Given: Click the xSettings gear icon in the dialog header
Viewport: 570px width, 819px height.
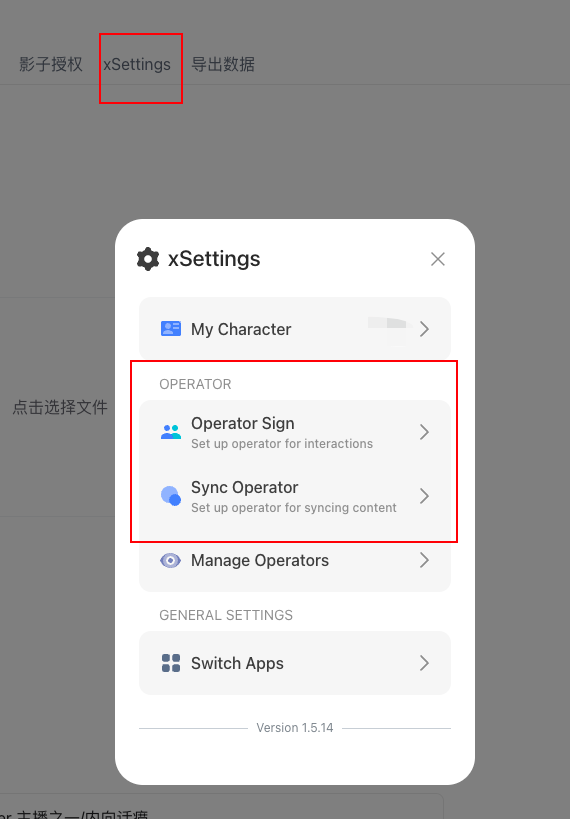Looking at the screenshot, I should (148, 259).
